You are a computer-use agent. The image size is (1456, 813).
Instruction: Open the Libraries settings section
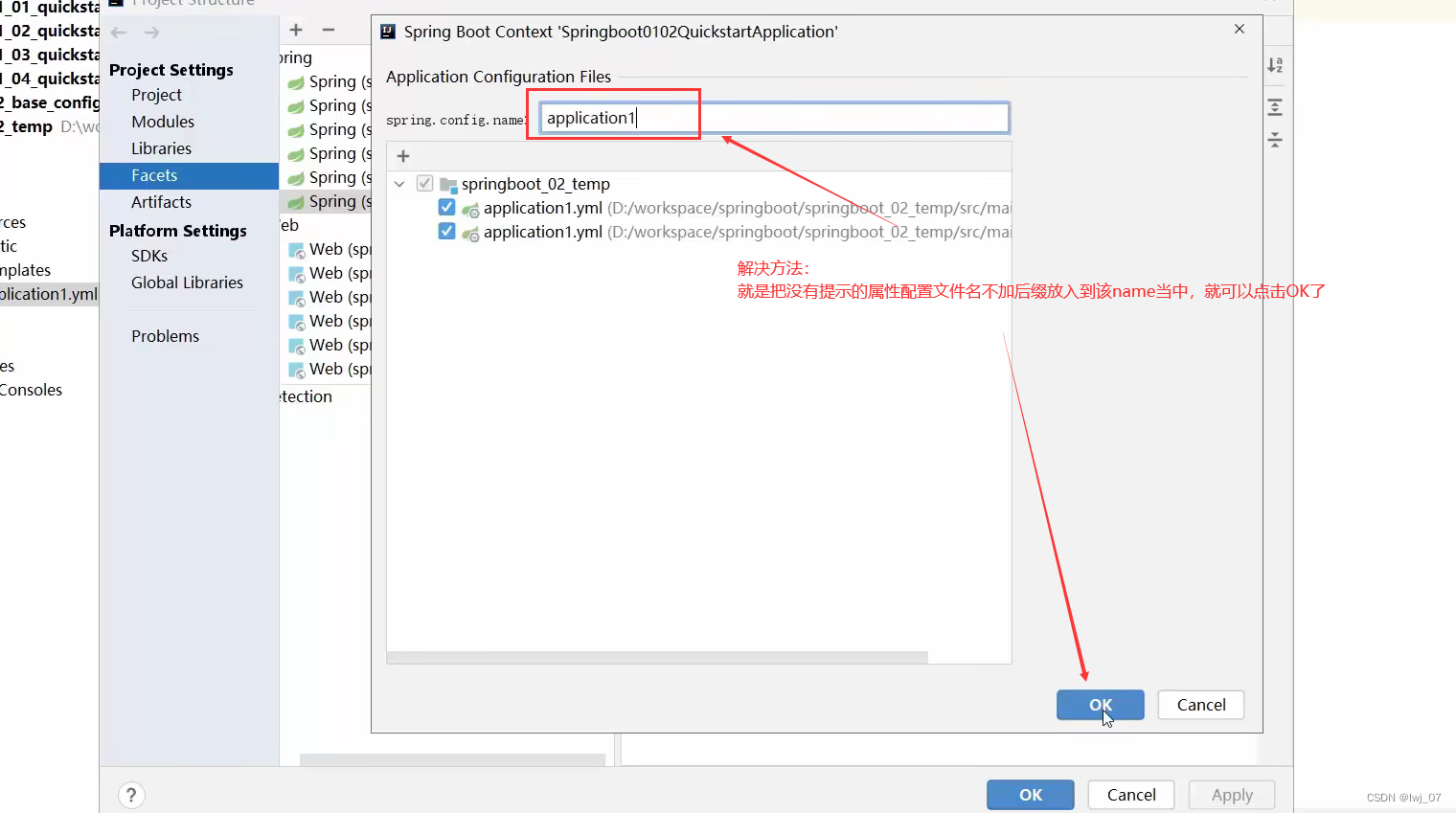coord(161,148)
